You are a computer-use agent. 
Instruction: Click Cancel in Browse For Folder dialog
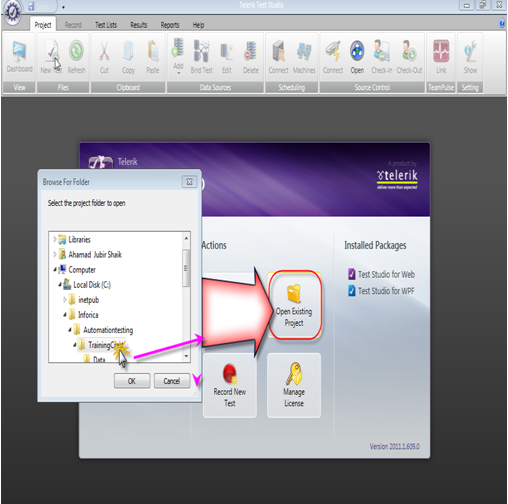172,381
